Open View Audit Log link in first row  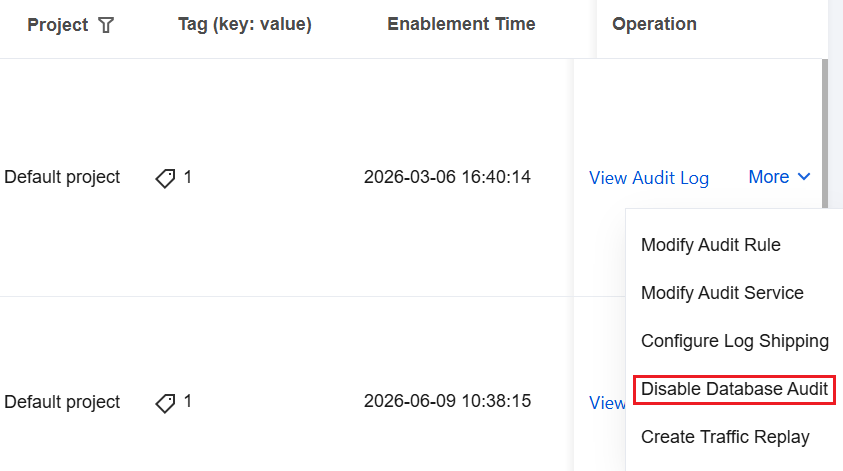(x=649, y=178)
